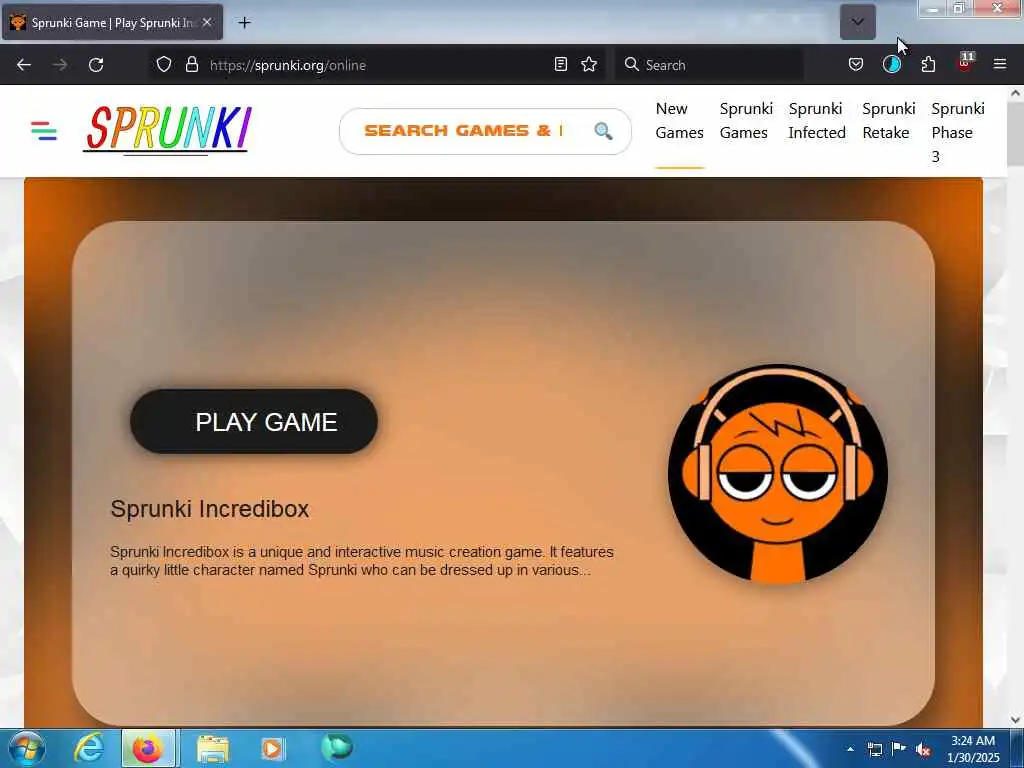Click the rainbow SPRUNKI logo
The image size is (1024, 768).
(x=167, y=130)
